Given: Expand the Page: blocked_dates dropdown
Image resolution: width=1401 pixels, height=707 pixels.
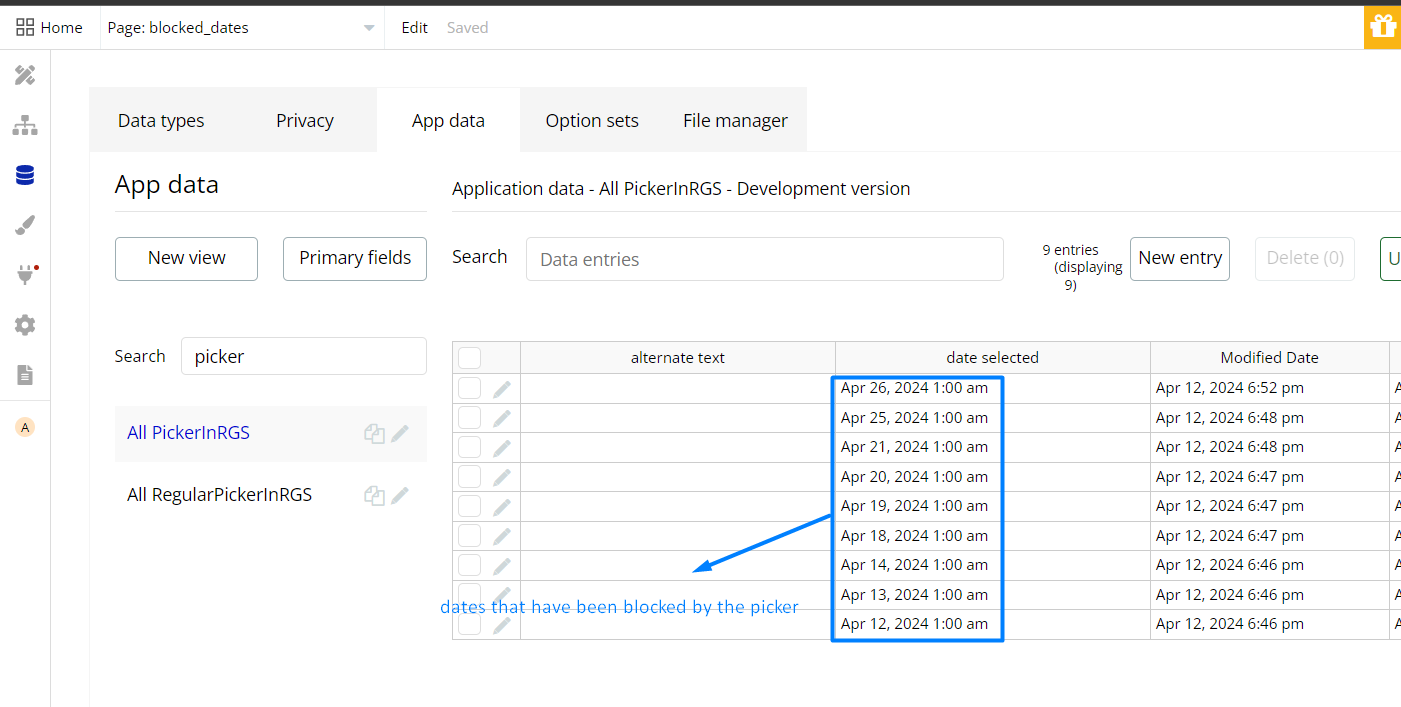Looking at the screenshot, I should coord(369,28).
